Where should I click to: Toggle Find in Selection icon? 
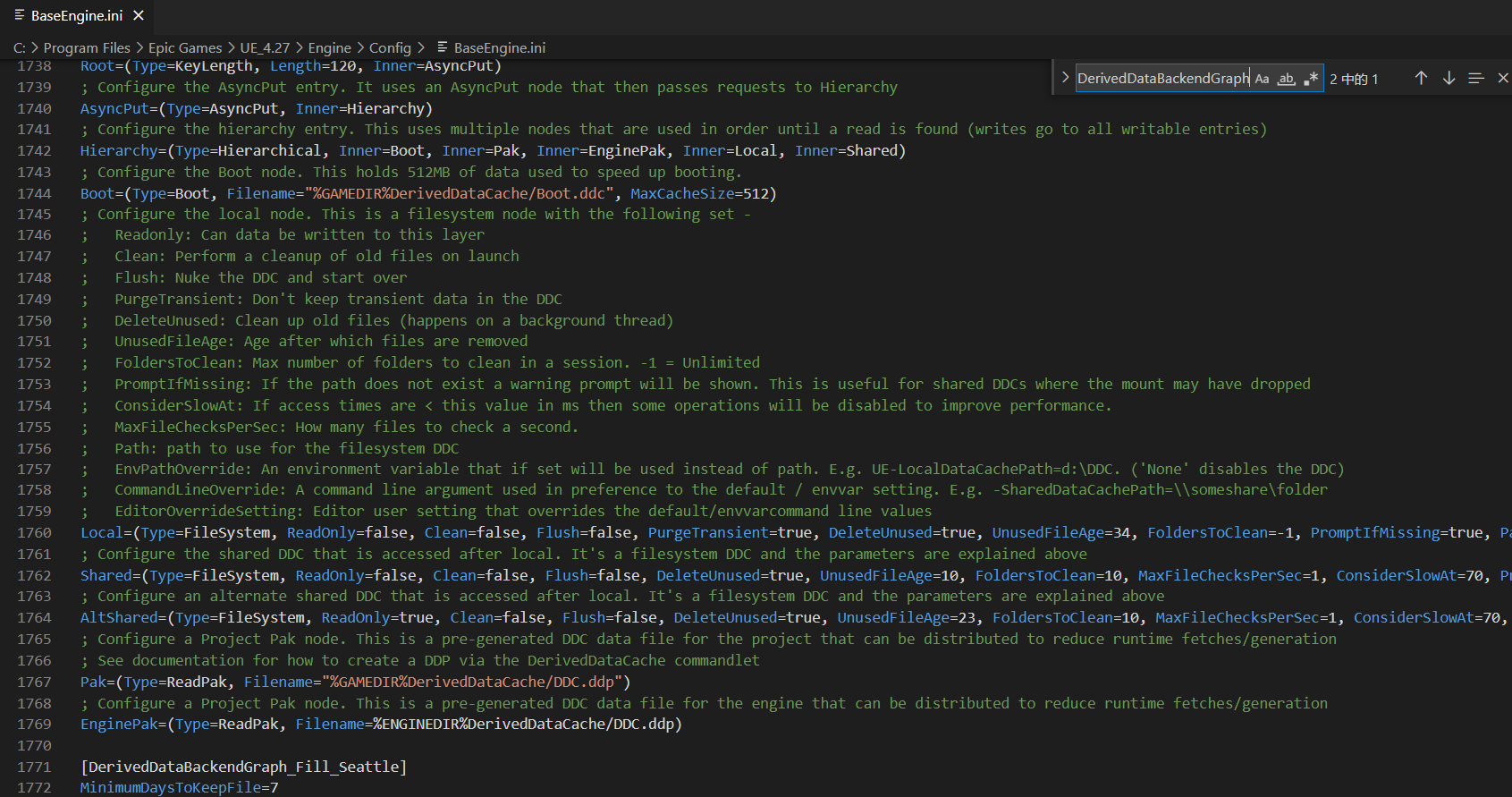pos(1476,79)
